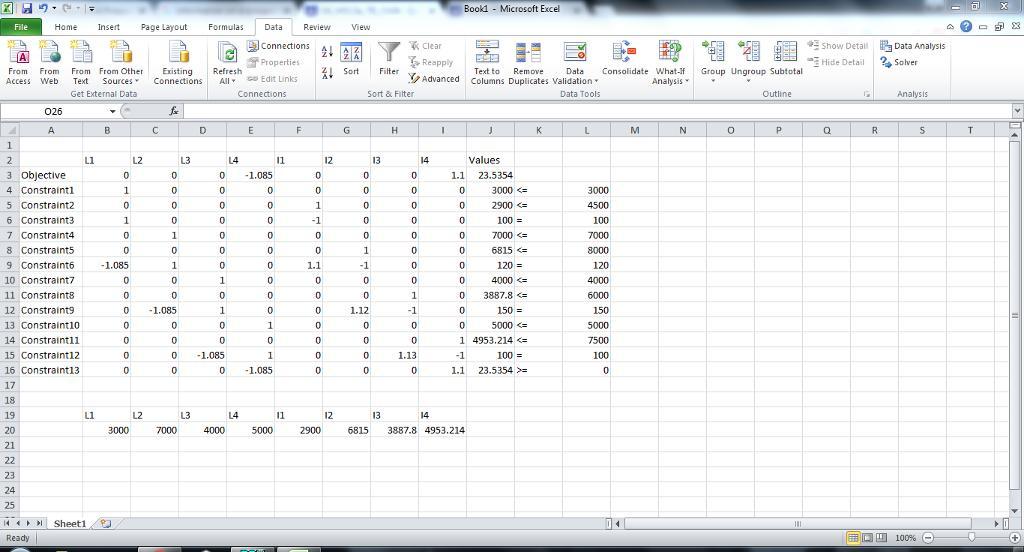Open Data Analysis tool
This screenshot has width=1024, height=552.
(x=912, y=46)
